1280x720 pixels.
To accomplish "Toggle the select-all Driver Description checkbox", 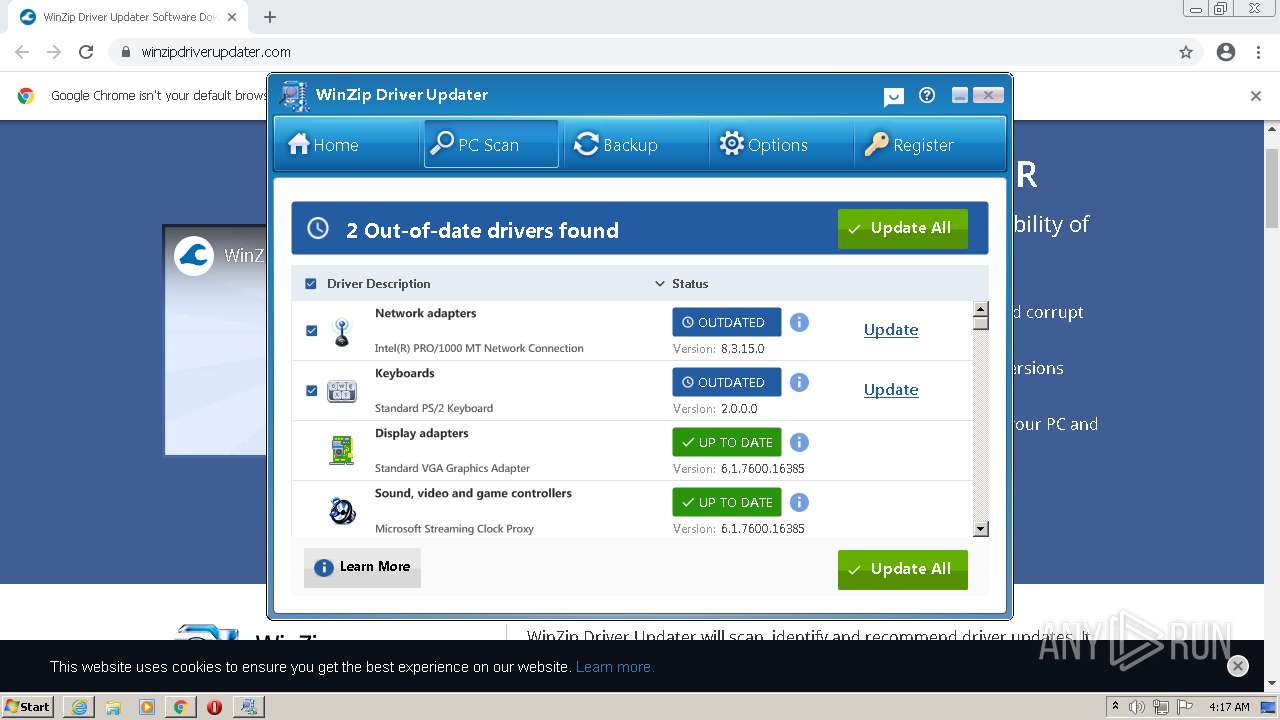I will point(310,284).
